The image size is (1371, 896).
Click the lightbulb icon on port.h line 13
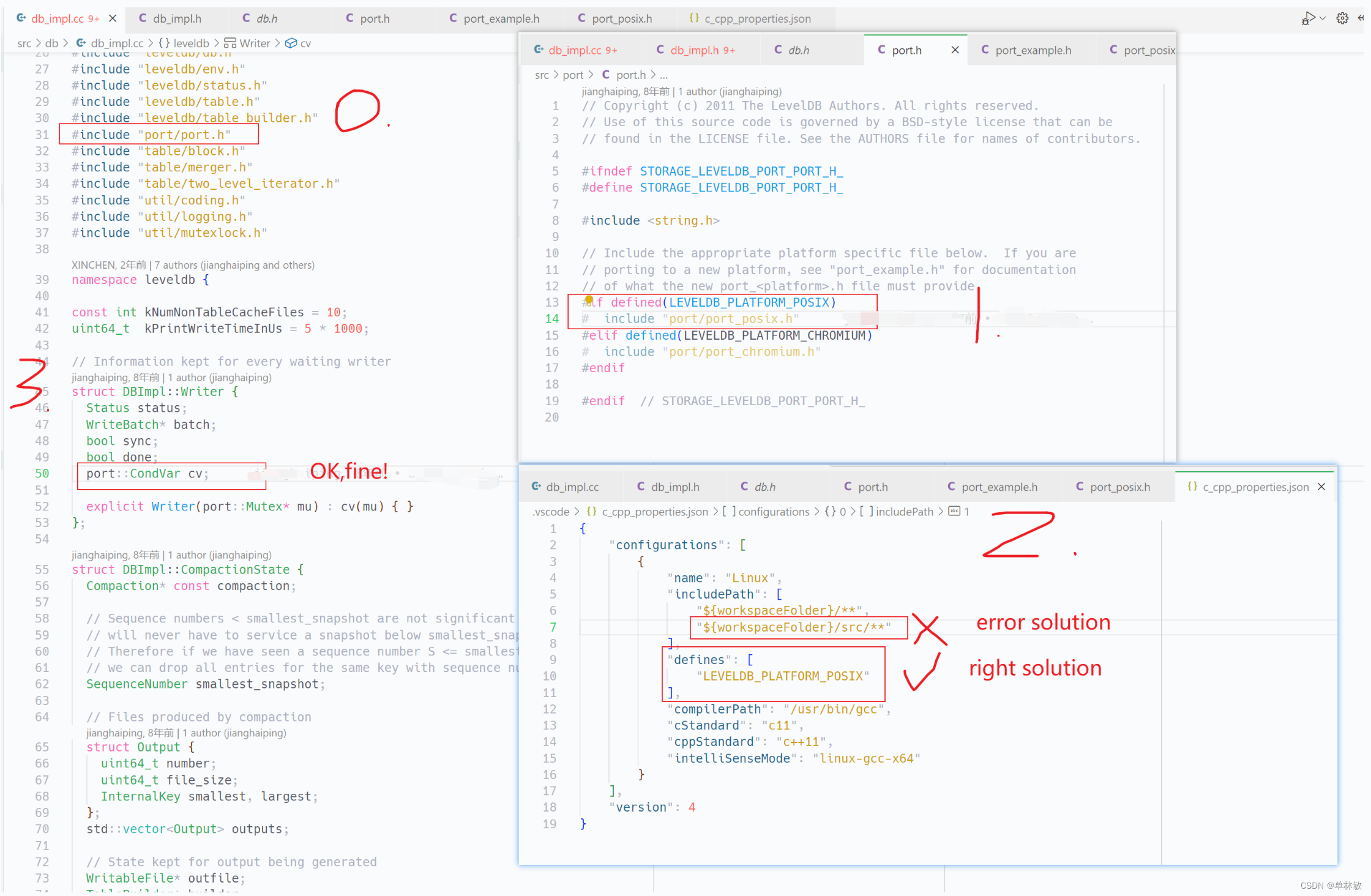coord(589,300)
